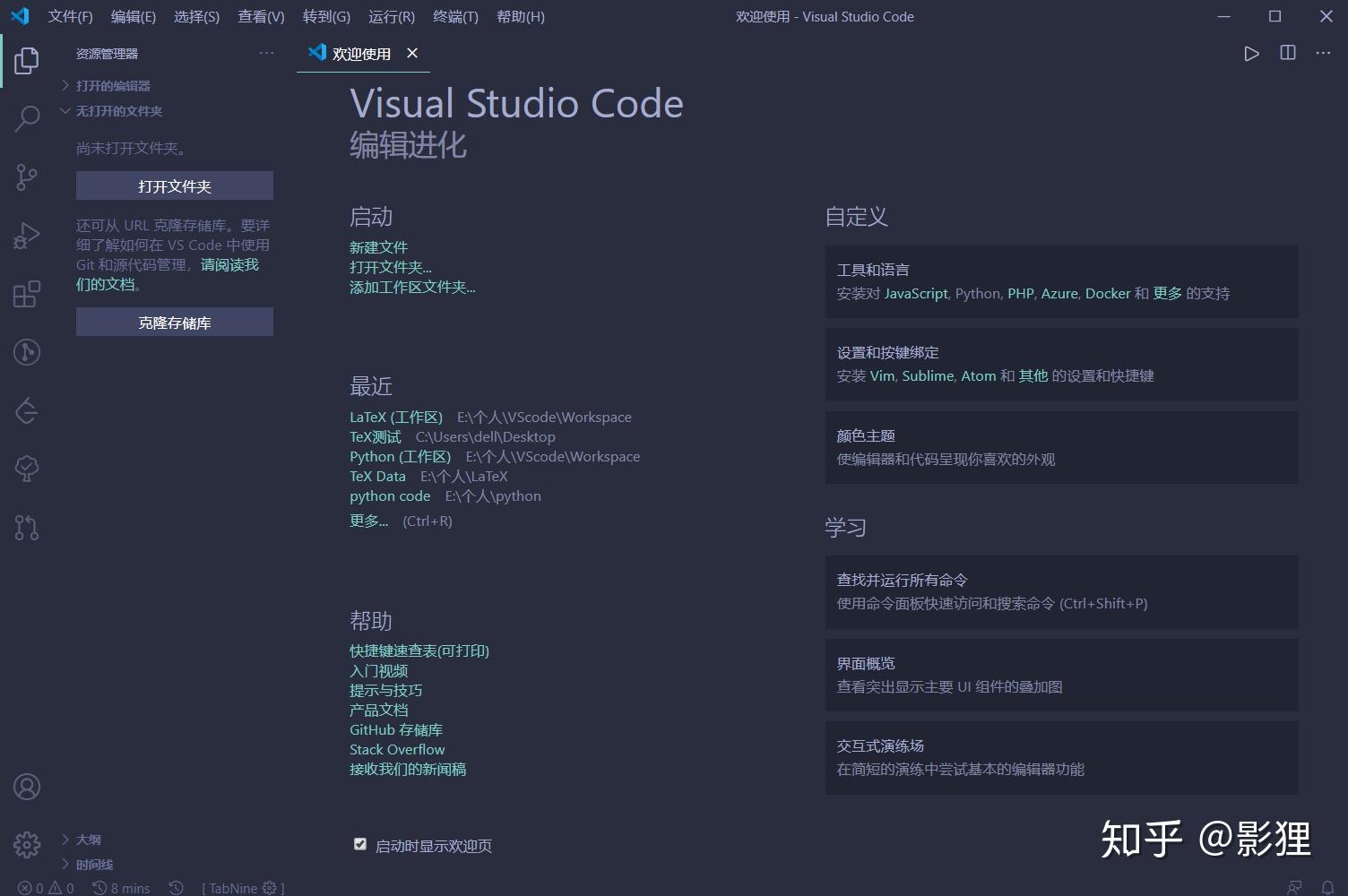Image resolution: width=1348 pixels, height=896 pixels.
Task: Open the Search view in the activity bar
Action: [x=26, y=117]
